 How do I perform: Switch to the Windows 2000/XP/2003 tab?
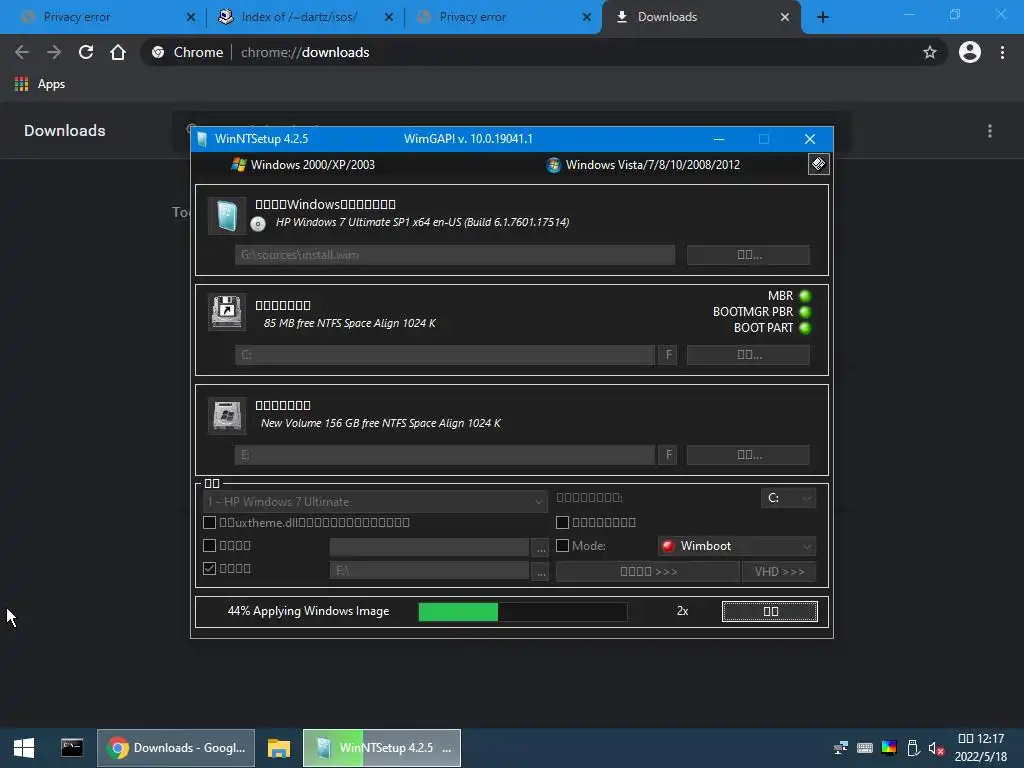(x=303, y=165)
